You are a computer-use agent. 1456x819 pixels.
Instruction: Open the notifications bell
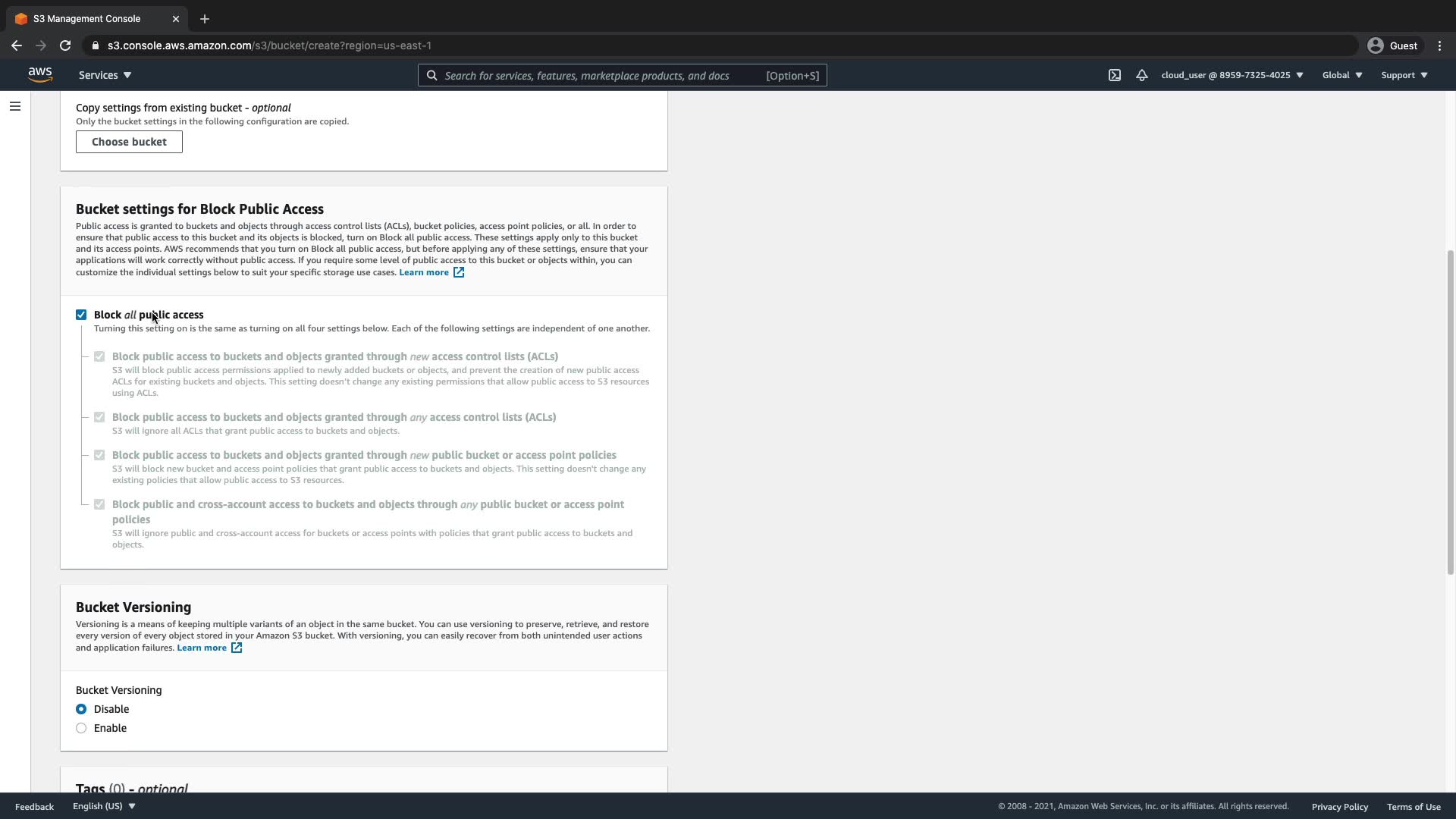click(1141, 75)
